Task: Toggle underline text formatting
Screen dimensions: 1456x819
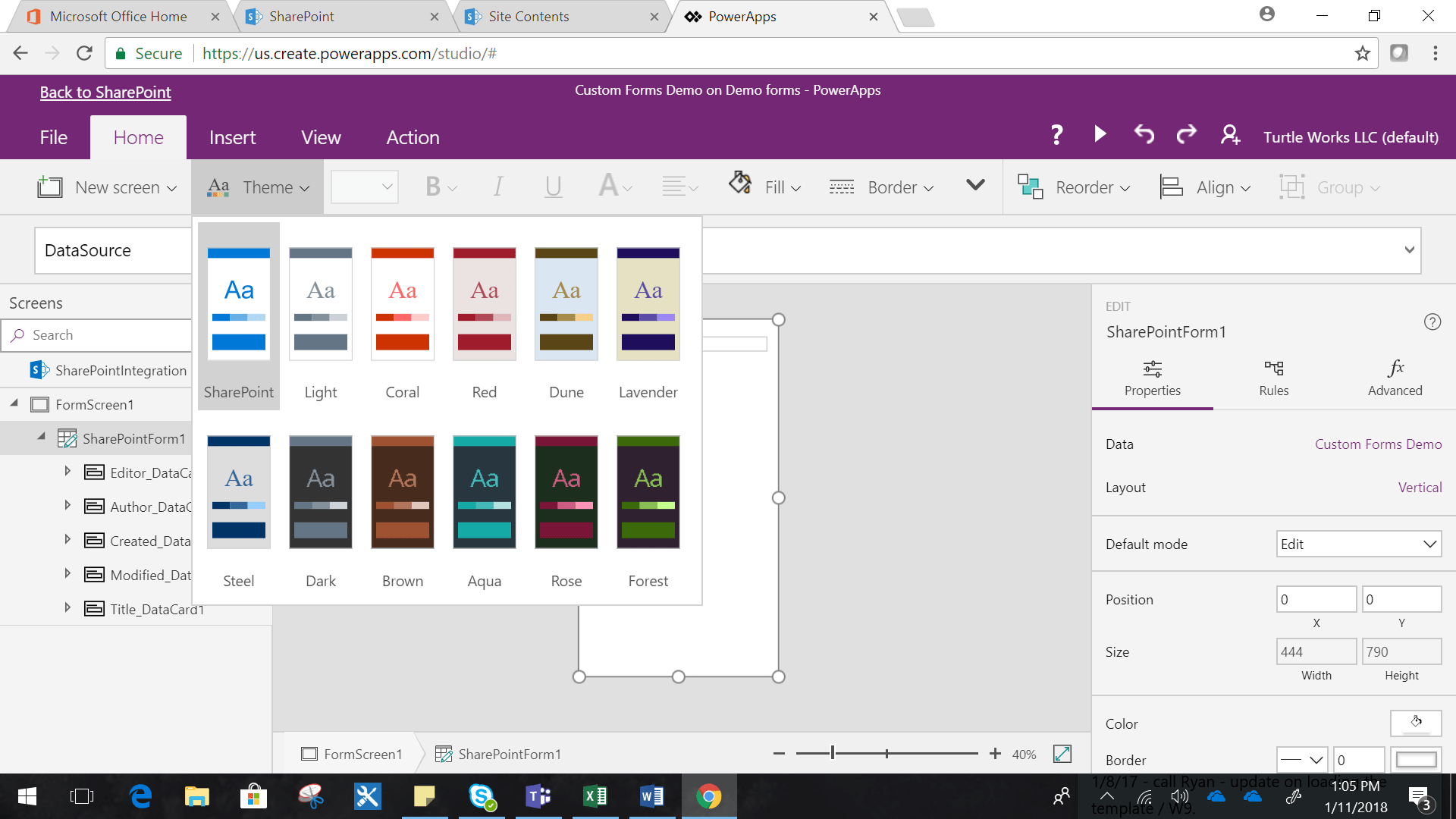Action: click(x=553, y=187)
